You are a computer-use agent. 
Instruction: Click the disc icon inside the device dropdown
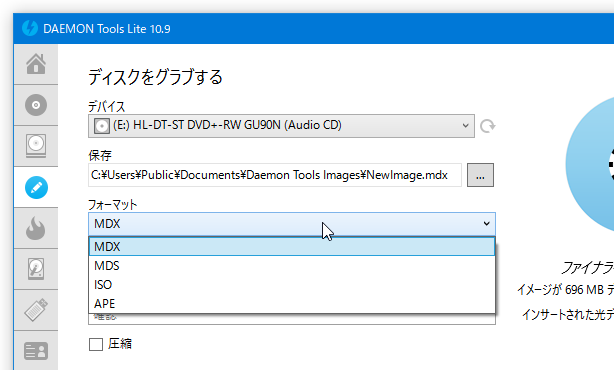[x=101, y=126]
